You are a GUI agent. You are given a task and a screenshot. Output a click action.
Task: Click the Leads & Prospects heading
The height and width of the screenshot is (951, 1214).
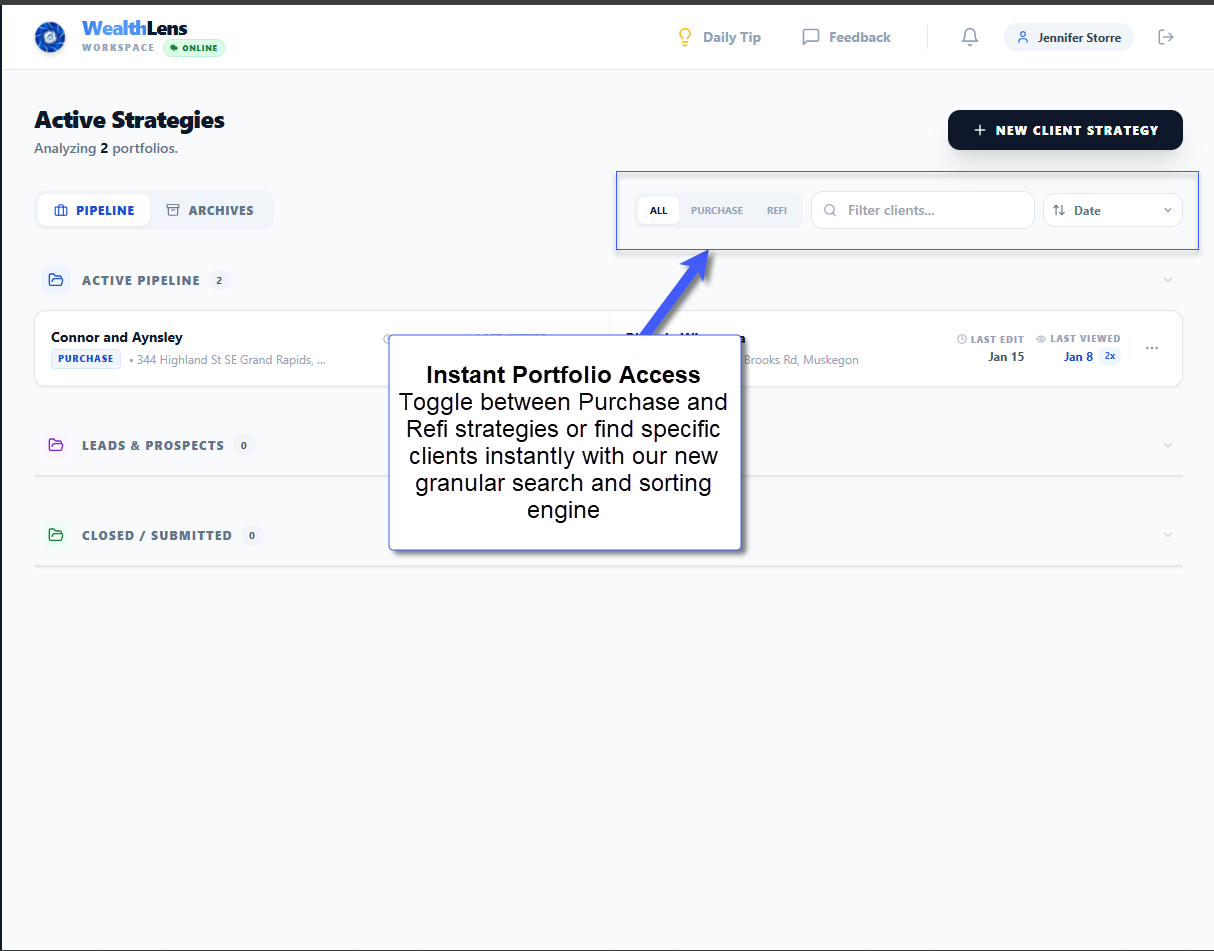(x=153, y=445)
